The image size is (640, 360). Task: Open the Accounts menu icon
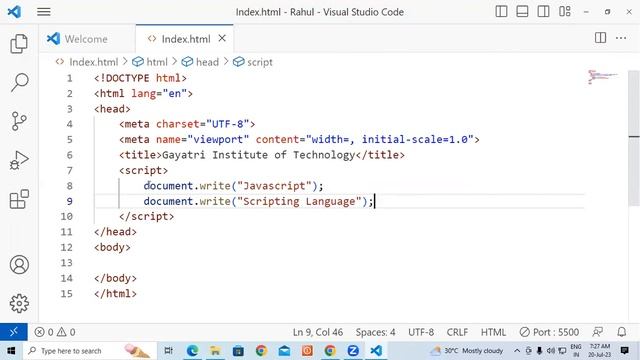(19, 264)
